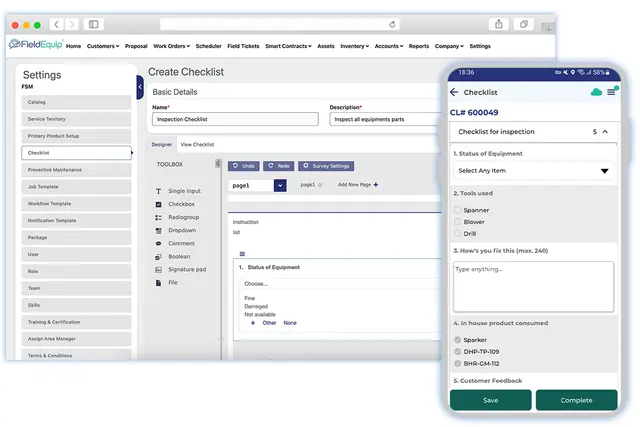
Task: Click the drag handle above Status of Equipment
Action: (242, 254)
